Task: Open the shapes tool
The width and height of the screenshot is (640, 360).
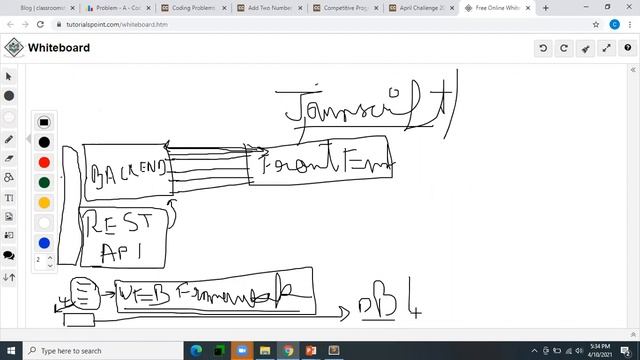Action: [9, 178]
